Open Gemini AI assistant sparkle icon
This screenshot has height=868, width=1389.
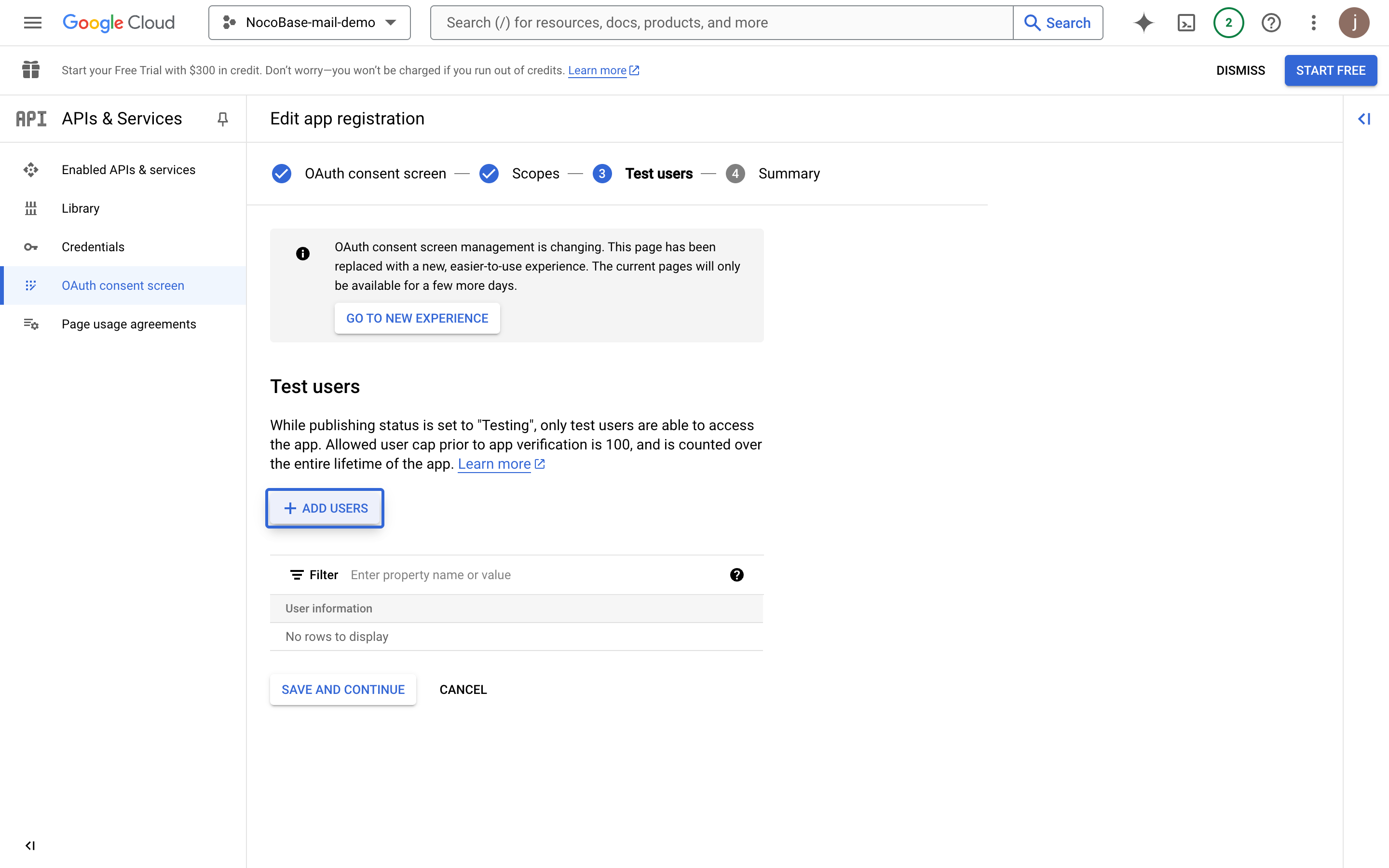coord(1144,22)
